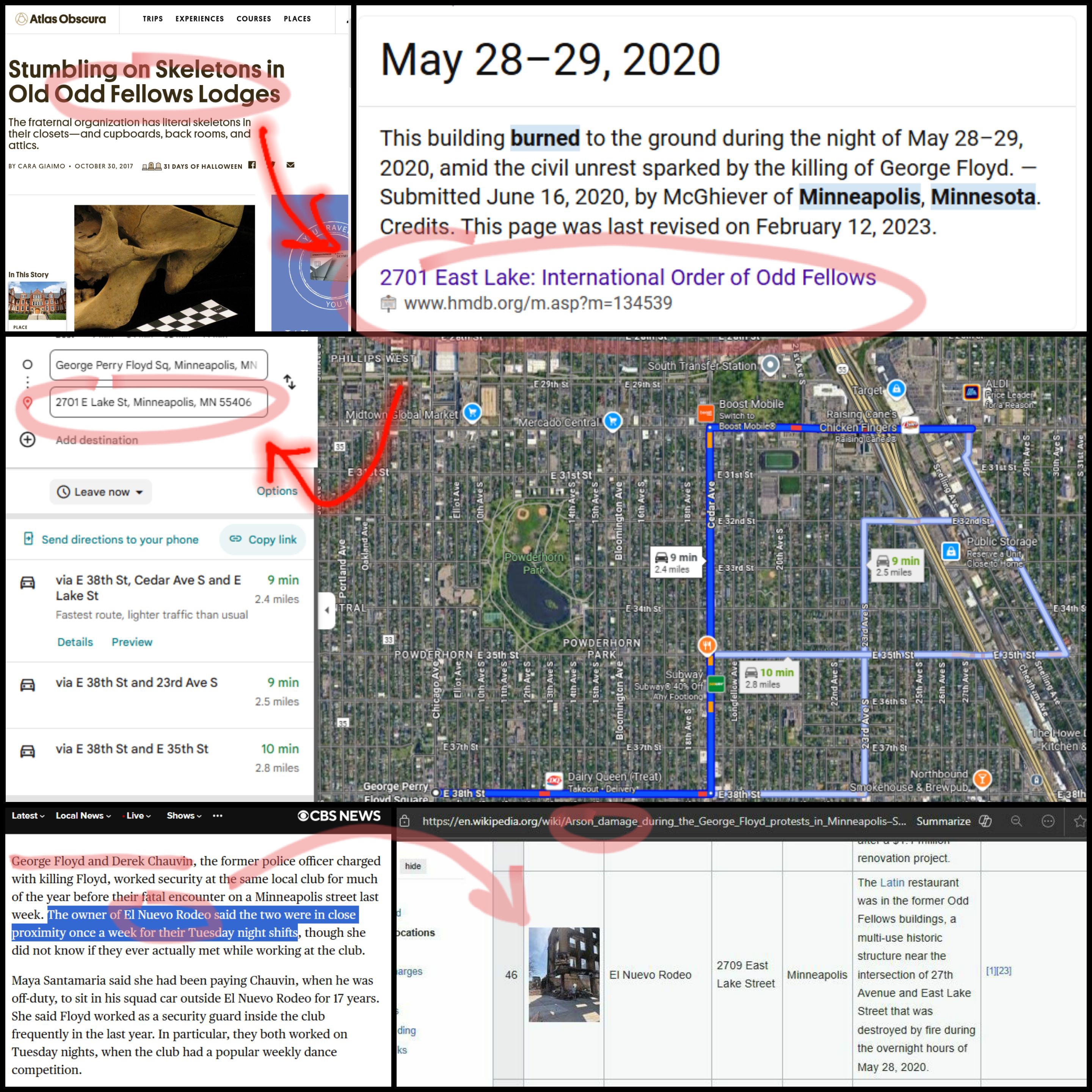The height and width of the screenshot is (1092, 1092).
Task: Click the Dairy Queen map marker
Action: click(554, 781)
